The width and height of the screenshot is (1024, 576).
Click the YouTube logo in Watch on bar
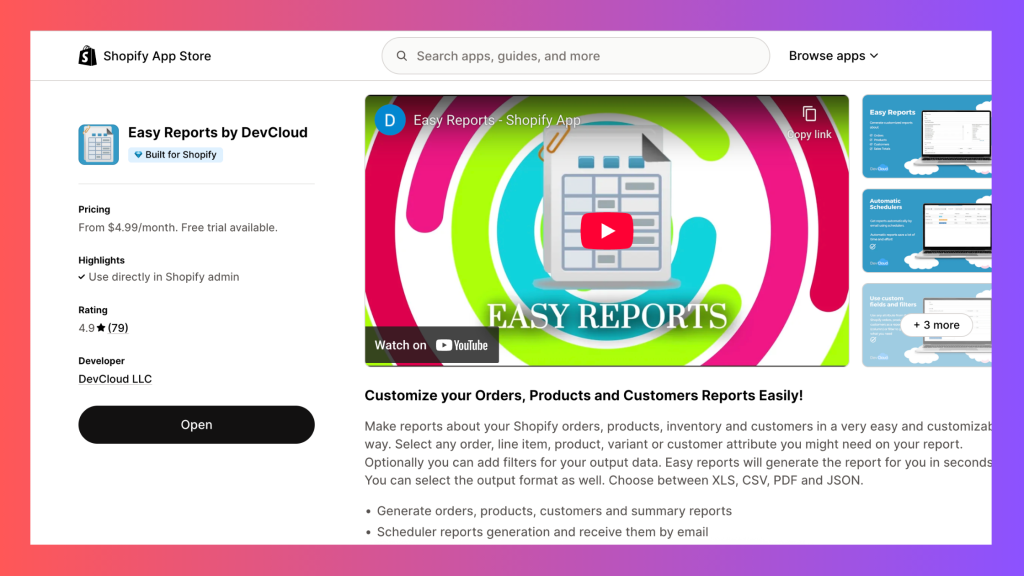tap(461, 345)
